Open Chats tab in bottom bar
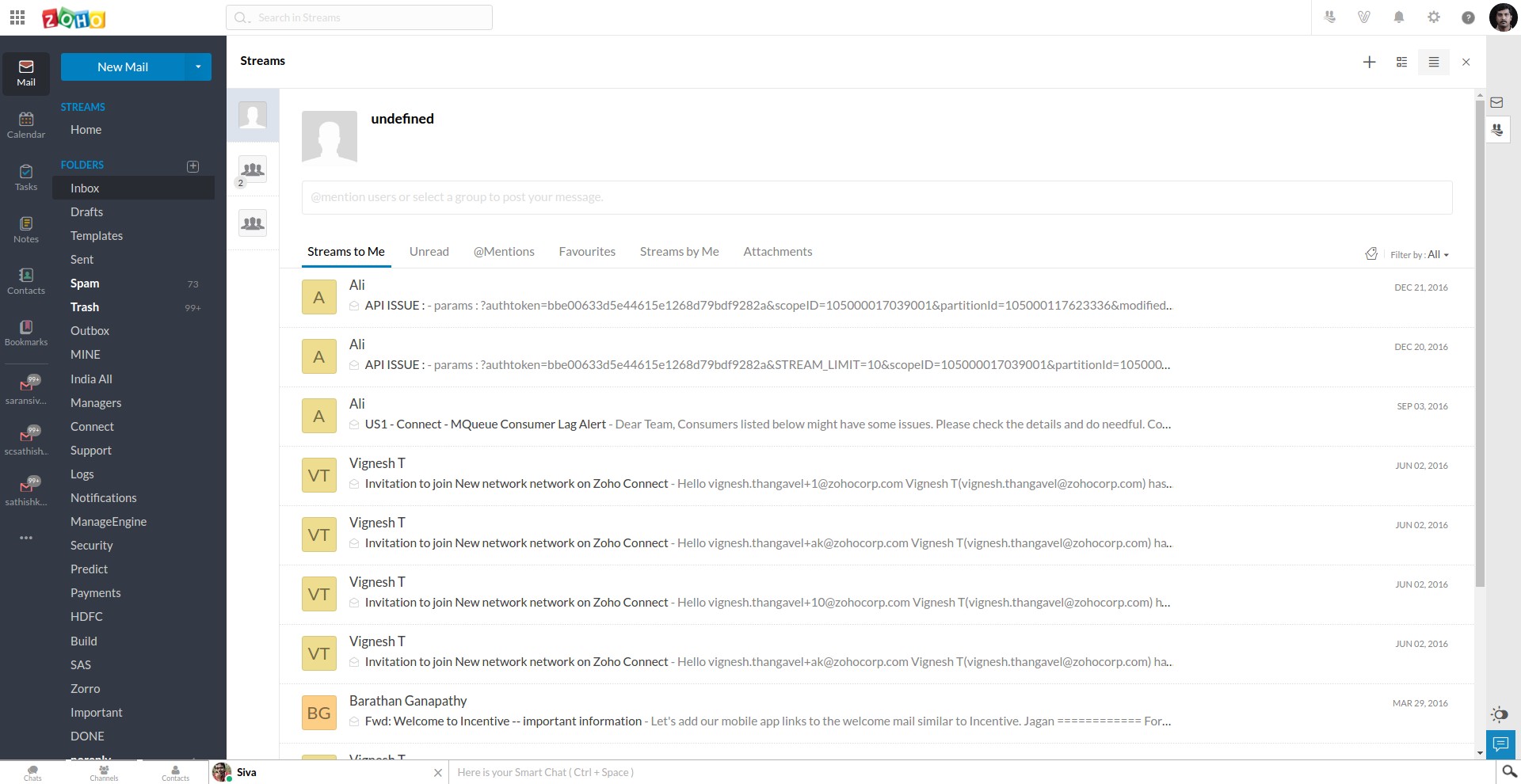This screenshot has width=1521, height=784. pyautogui.click(x=32, y=772)
